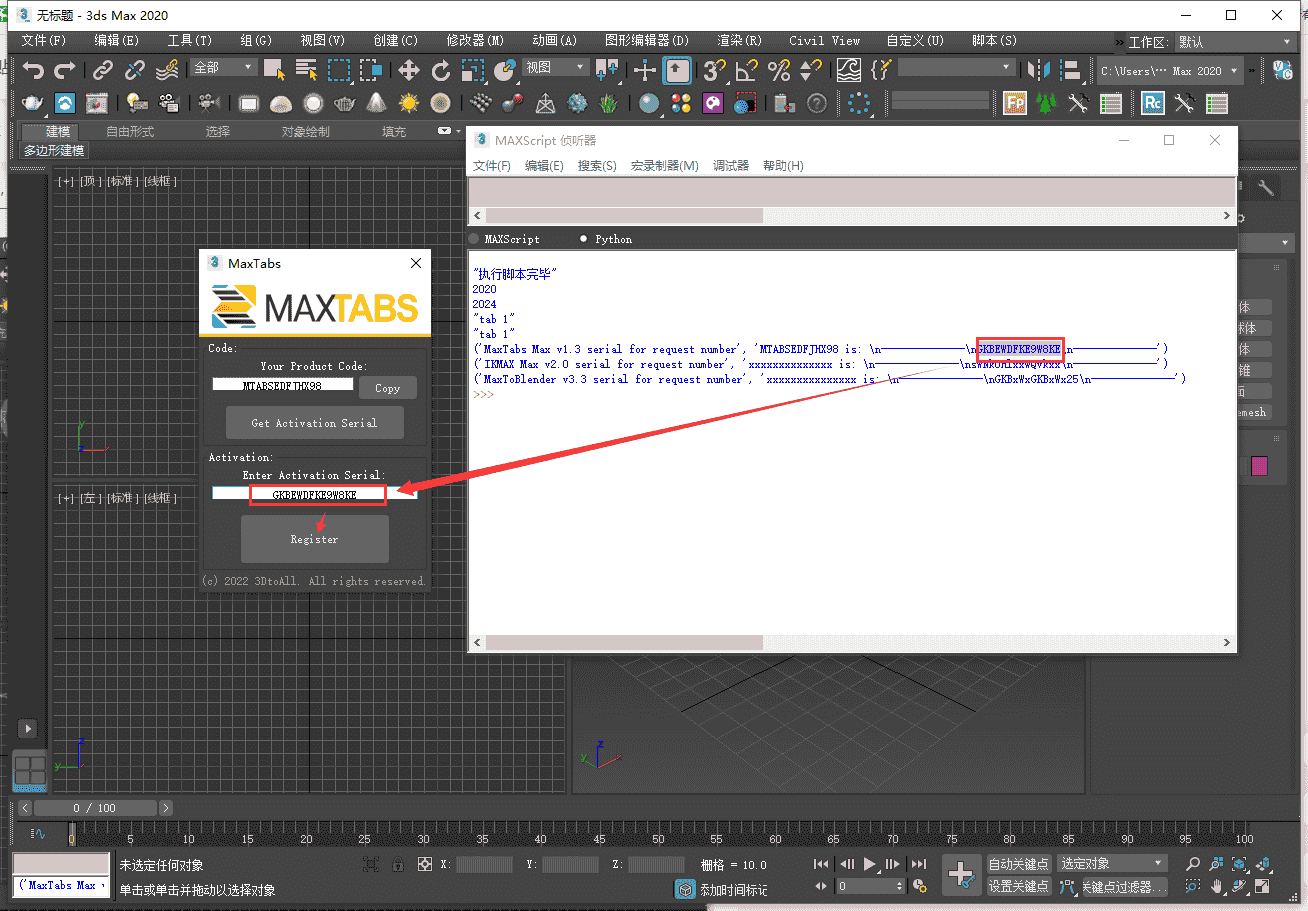Open the Edit Named Selection Sets icon
Viewport: 1308px width, 911px height.
879,70
